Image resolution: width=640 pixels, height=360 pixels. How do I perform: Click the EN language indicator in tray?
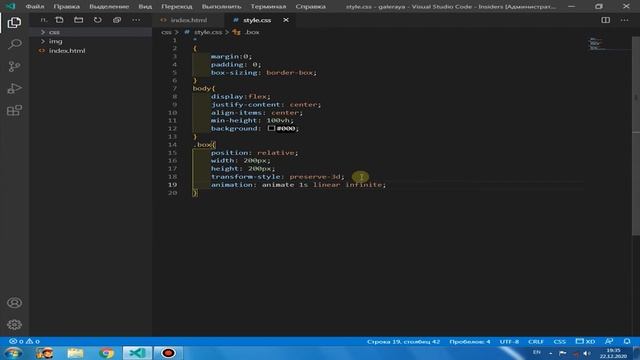[537, 352]
